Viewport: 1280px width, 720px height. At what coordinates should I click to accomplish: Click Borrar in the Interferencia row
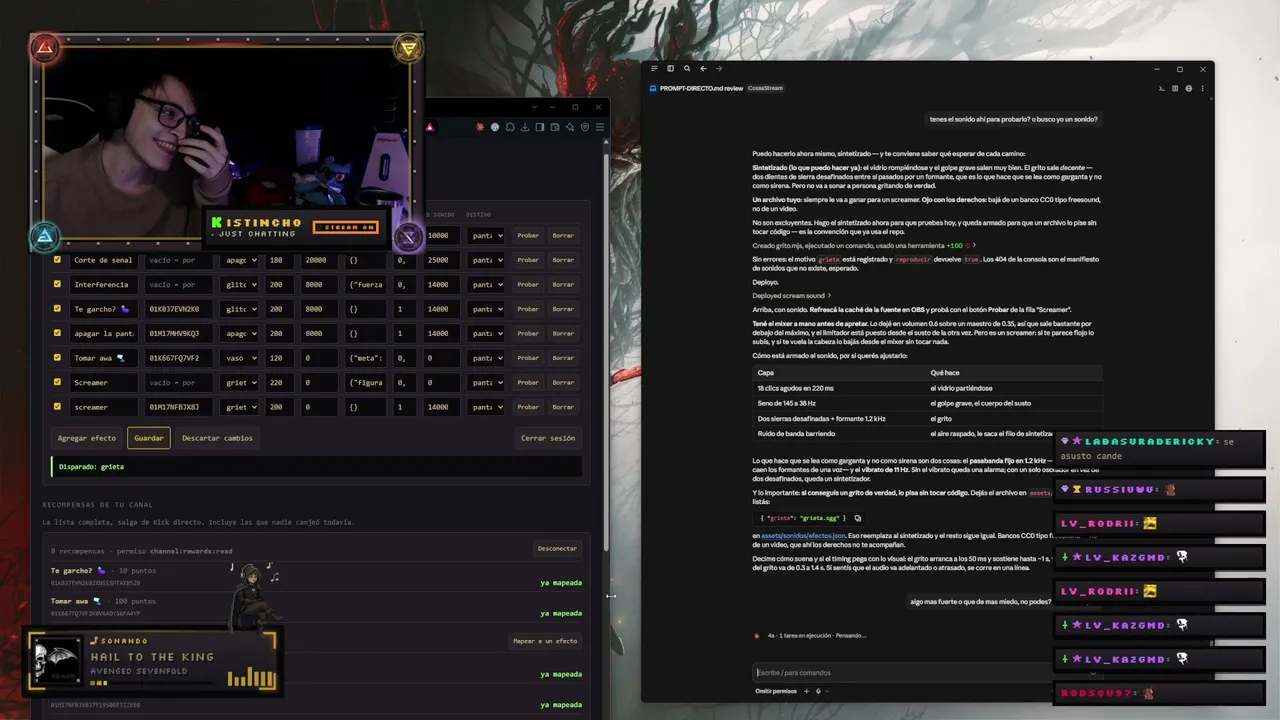(563, 285)
